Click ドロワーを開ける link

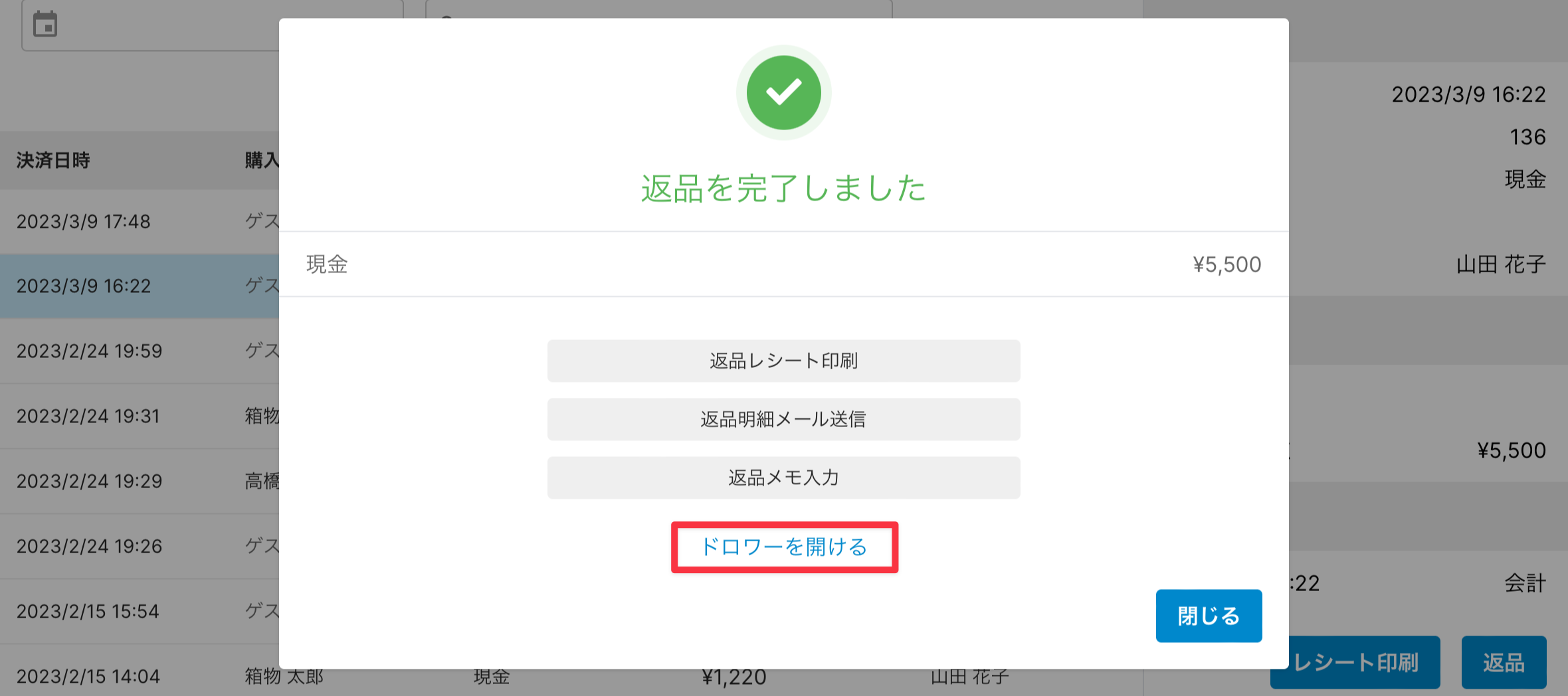click(784, 547)
